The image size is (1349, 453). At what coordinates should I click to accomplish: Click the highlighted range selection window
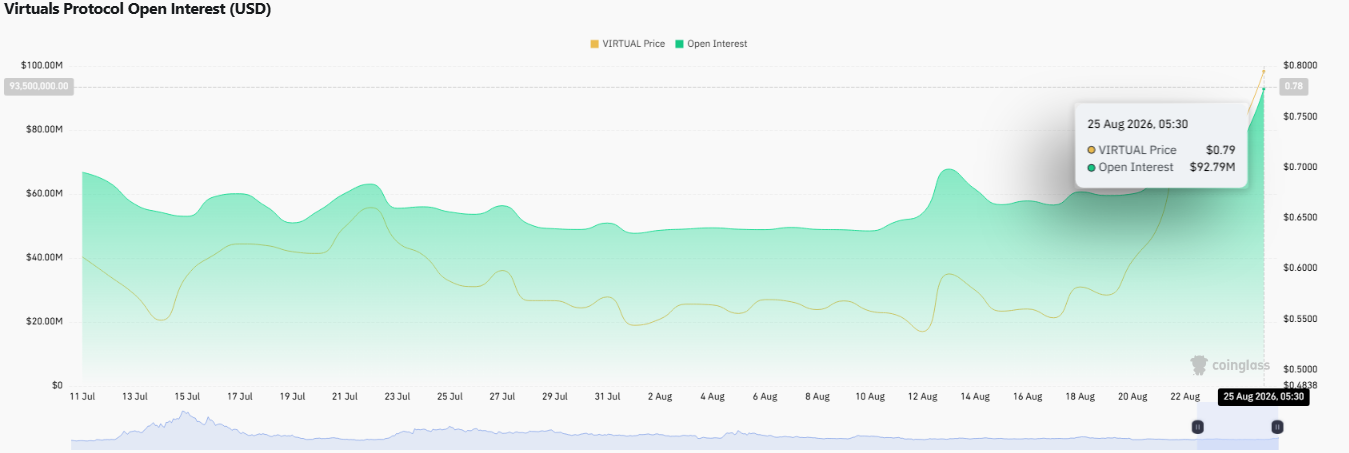coord(1237,427)
